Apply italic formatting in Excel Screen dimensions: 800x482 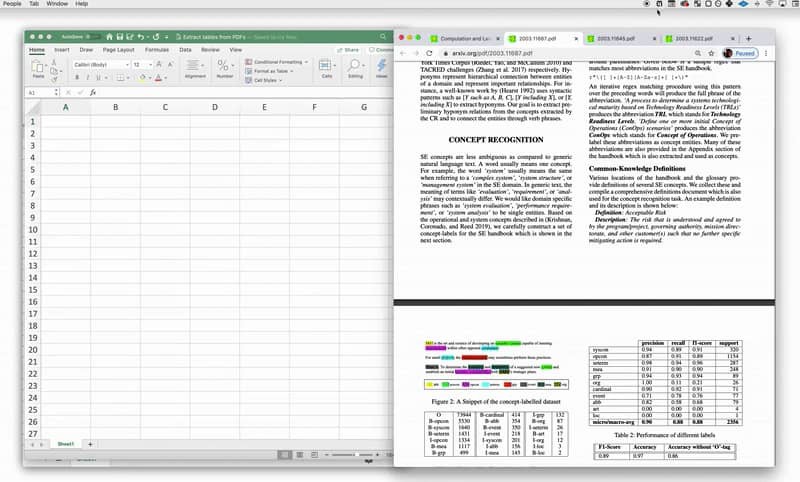(x=88, y=77)
